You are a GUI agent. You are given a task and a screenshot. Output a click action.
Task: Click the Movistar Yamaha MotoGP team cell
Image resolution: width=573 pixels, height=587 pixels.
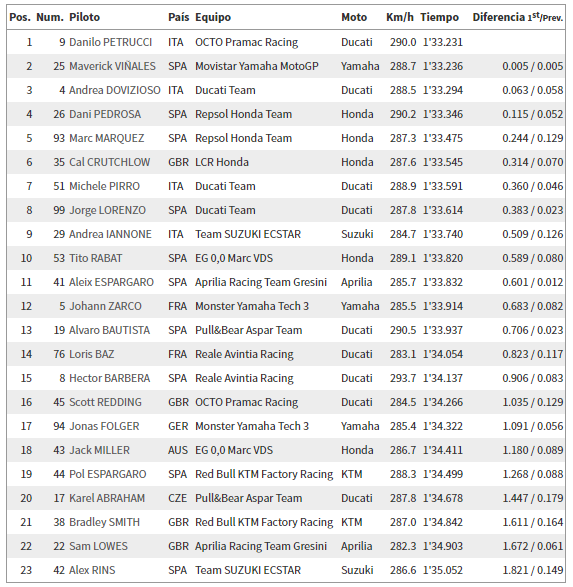click(x=257, y=66)
